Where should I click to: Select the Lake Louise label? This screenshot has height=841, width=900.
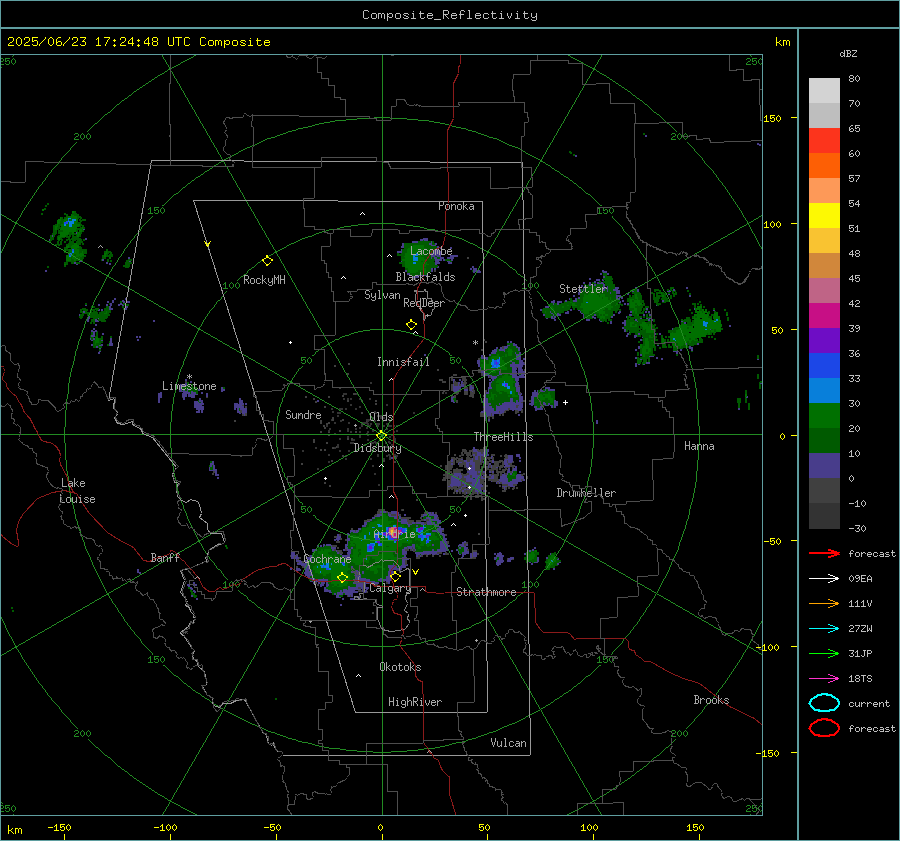[x=77, y=491]
